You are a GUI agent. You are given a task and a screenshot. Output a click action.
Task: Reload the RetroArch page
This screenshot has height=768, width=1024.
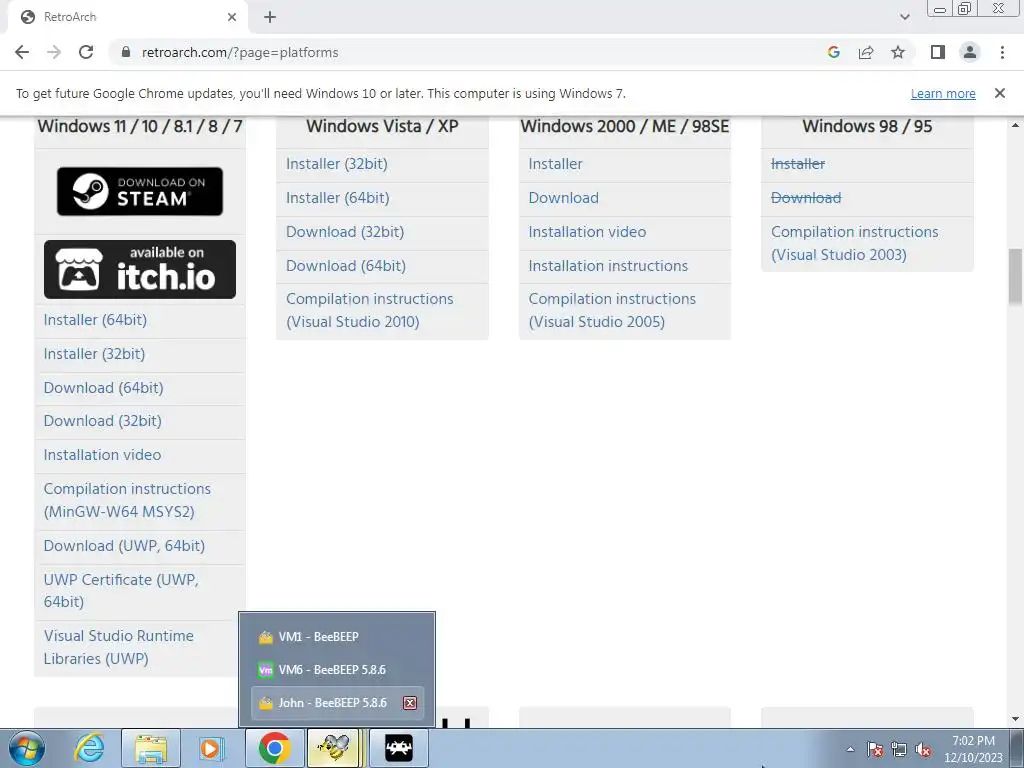click(x=86, y=52)
